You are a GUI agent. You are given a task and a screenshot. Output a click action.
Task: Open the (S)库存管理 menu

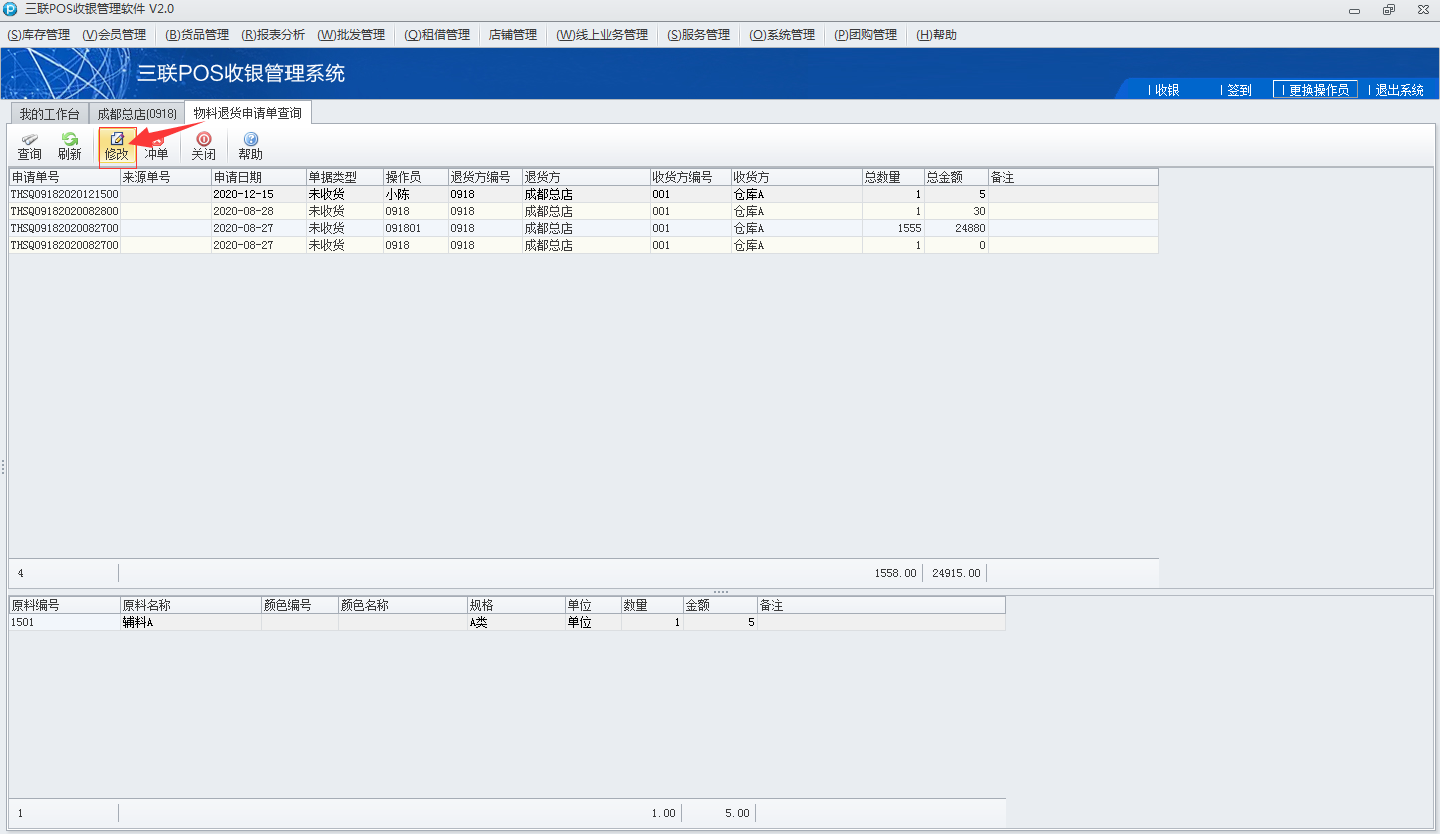(x=39, y=34)
